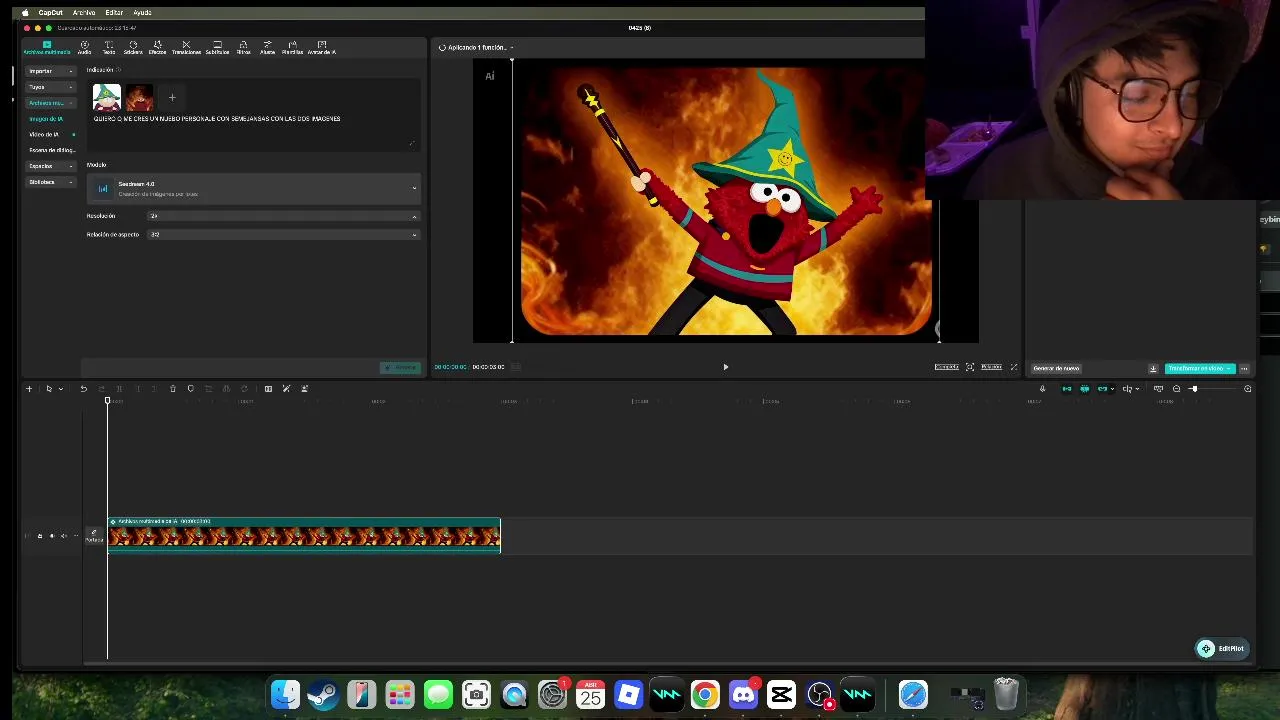The height and width of the screenshot is (720, 1280).
Task: Open the Relación de aspecto dropdown
Action: (x=283, y=234)
